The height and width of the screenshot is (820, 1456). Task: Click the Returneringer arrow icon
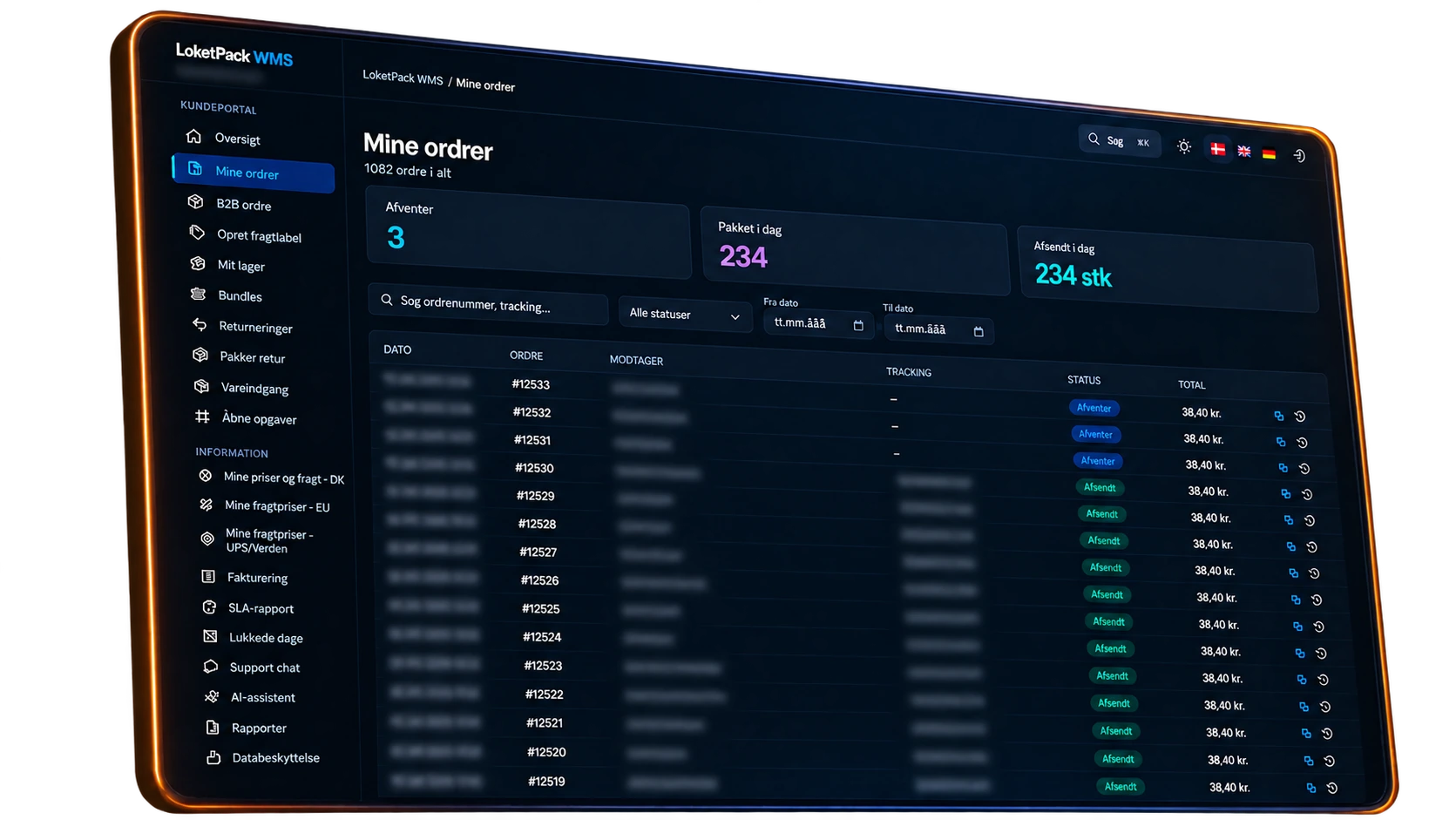coord(200,324)
